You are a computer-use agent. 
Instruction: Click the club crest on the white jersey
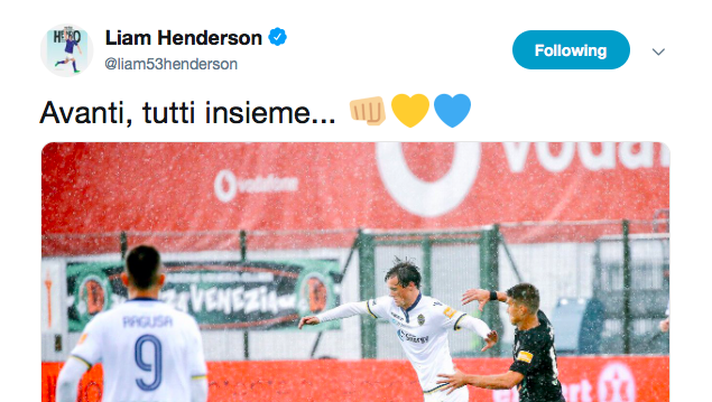[x=421, y=319]
